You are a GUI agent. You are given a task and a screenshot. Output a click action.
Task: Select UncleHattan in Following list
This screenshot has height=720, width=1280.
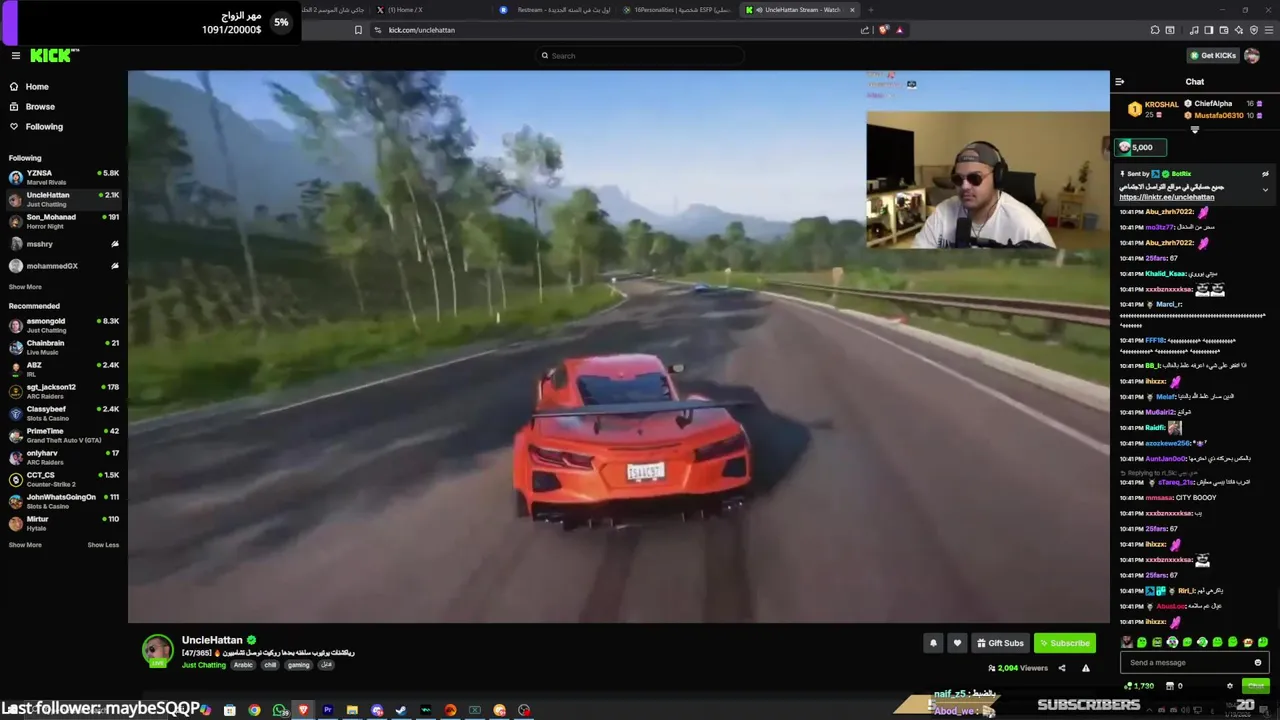coord(62,199)
